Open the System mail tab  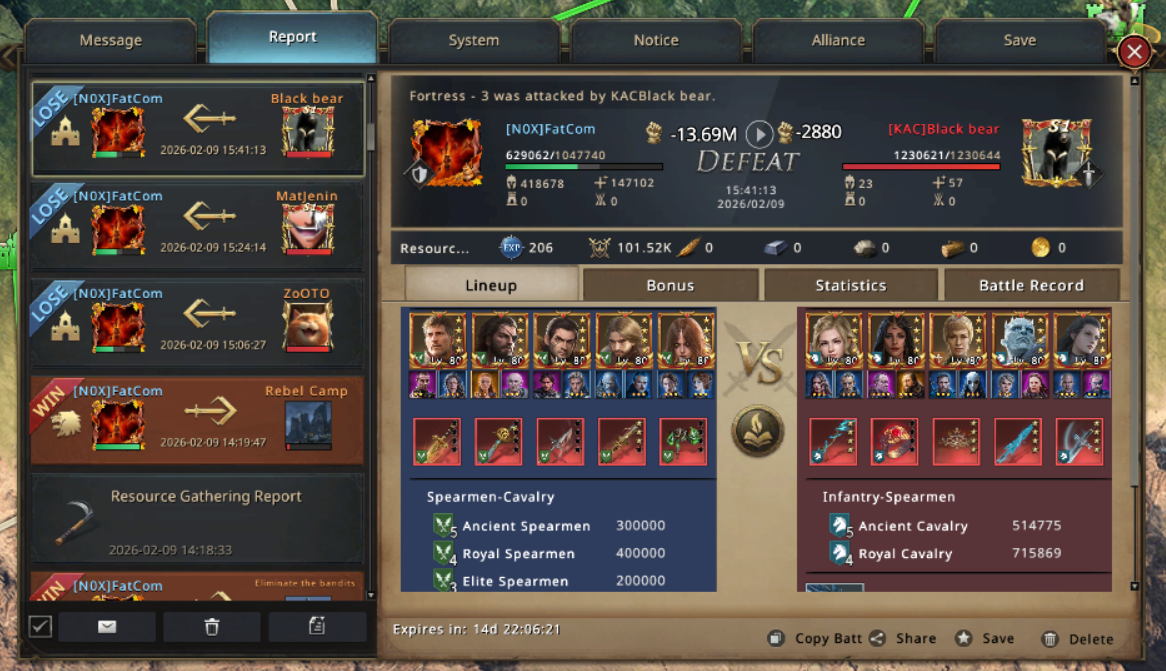tap(474, 40)
